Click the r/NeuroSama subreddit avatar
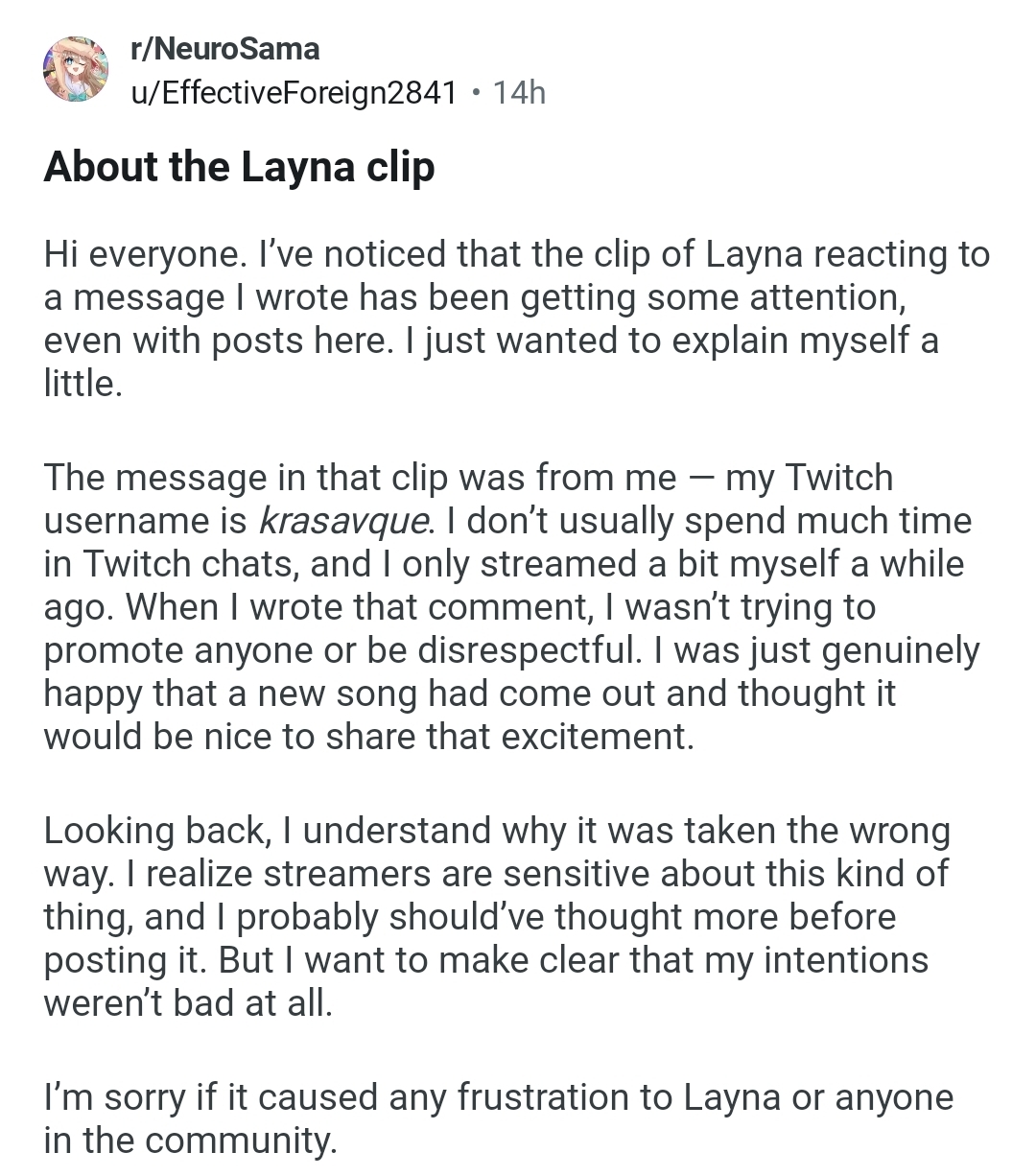 [75, 69]
